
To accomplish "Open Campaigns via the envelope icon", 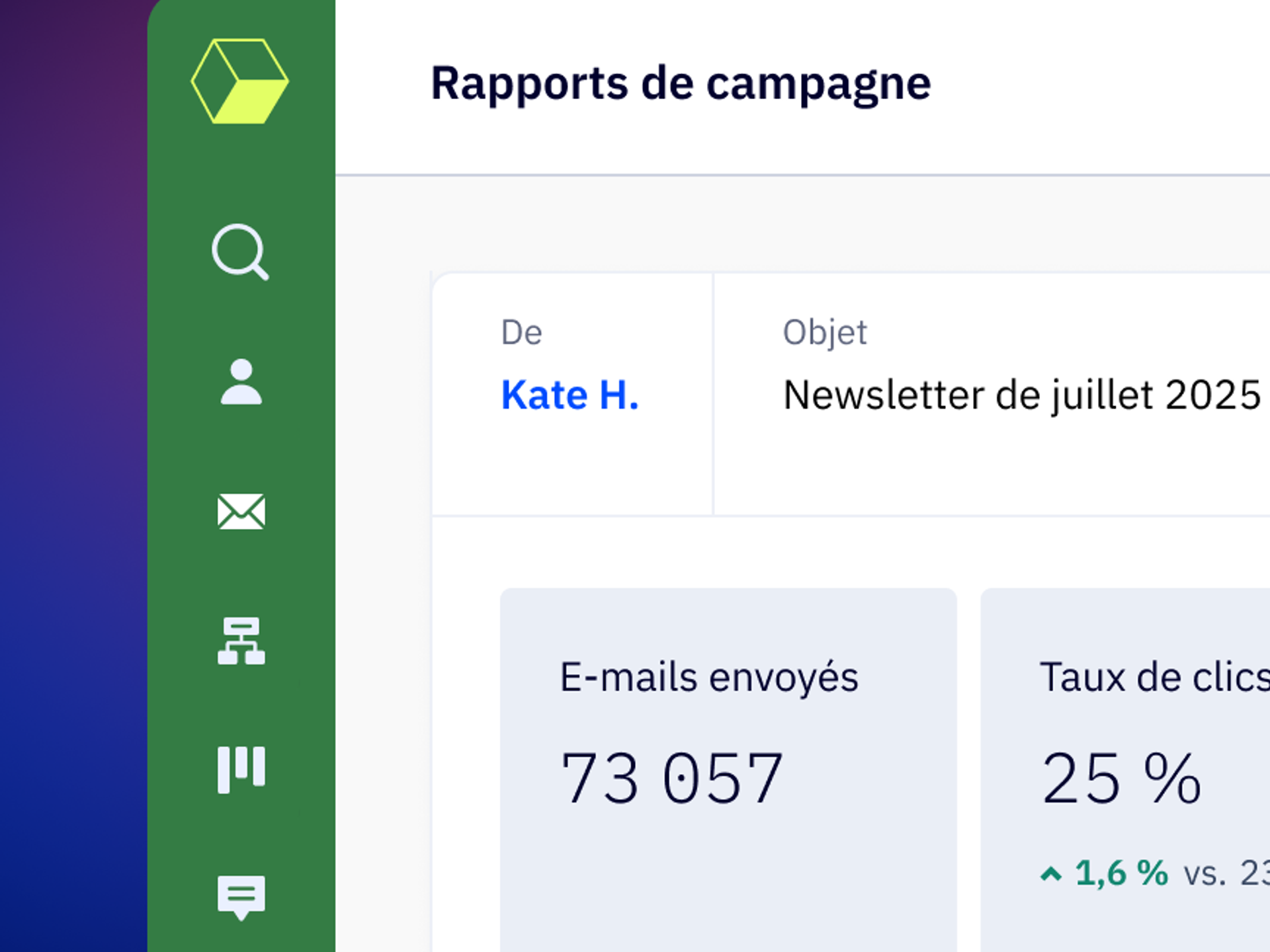I will click(241, 512).
